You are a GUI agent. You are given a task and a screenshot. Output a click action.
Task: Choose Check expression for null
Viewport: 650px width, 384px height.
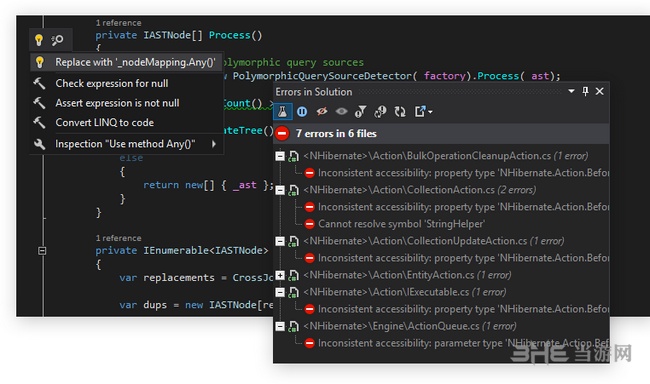tap(112, 83)
